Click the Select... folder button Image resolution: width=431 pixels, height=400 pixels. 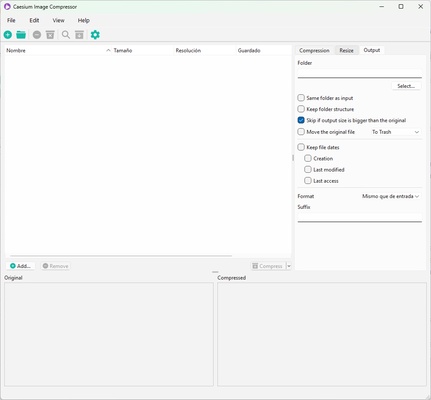[406, 86]
